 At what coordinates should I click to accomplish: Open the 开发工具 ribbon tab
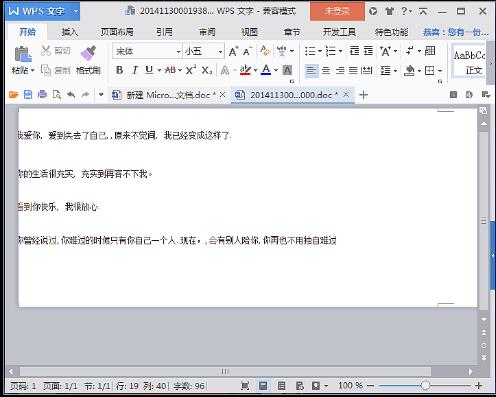[x=339, y=32]
